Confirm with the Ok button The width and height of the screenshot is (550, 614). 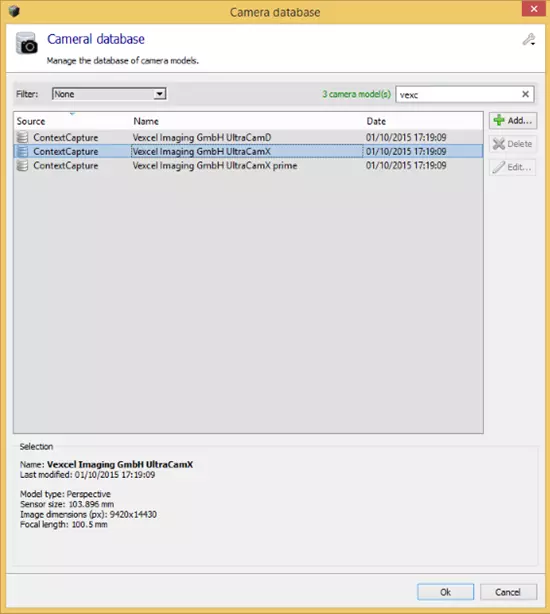coord(445,592)
